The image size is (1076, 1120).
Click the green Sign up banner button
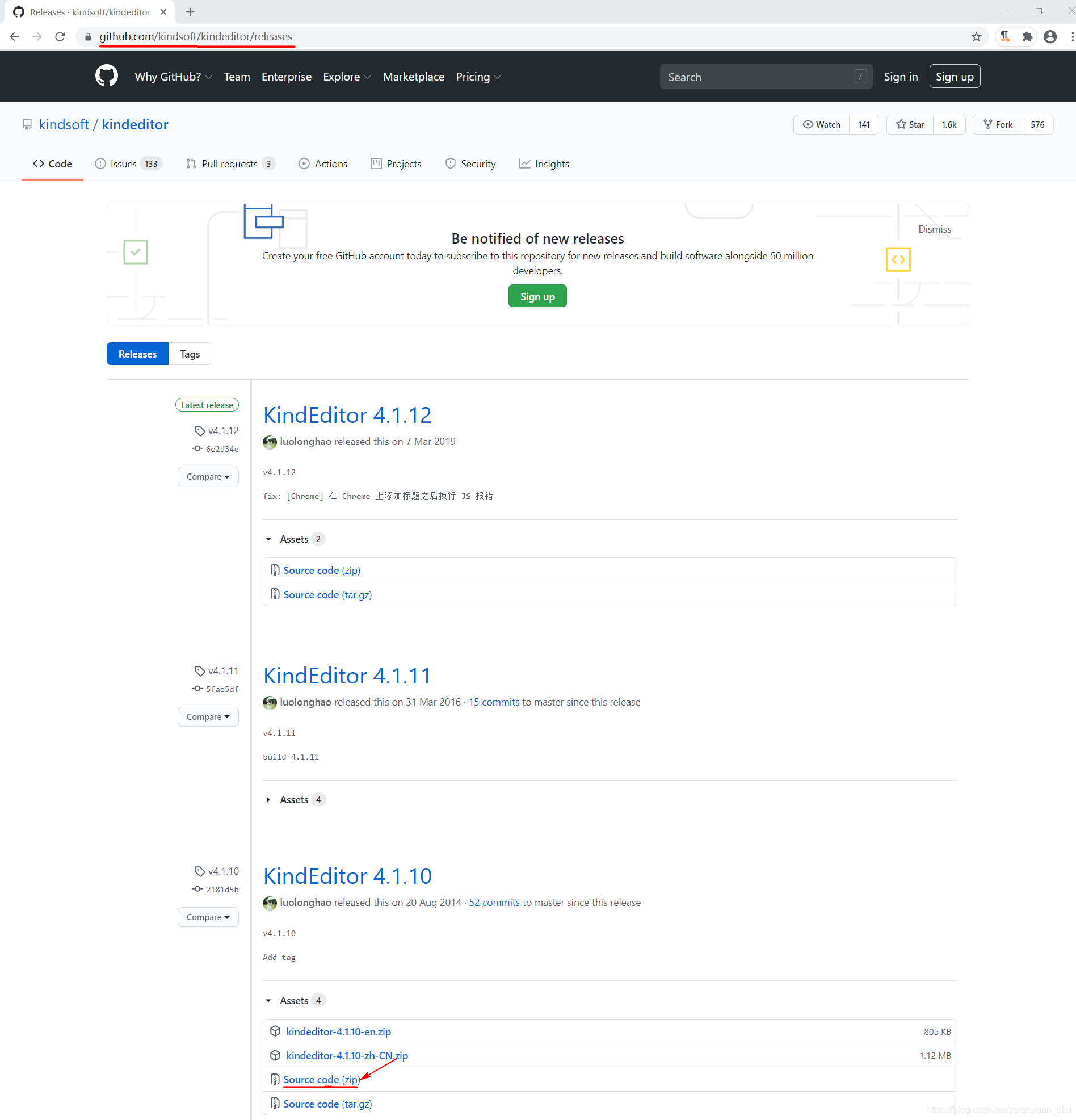(537, 296)
